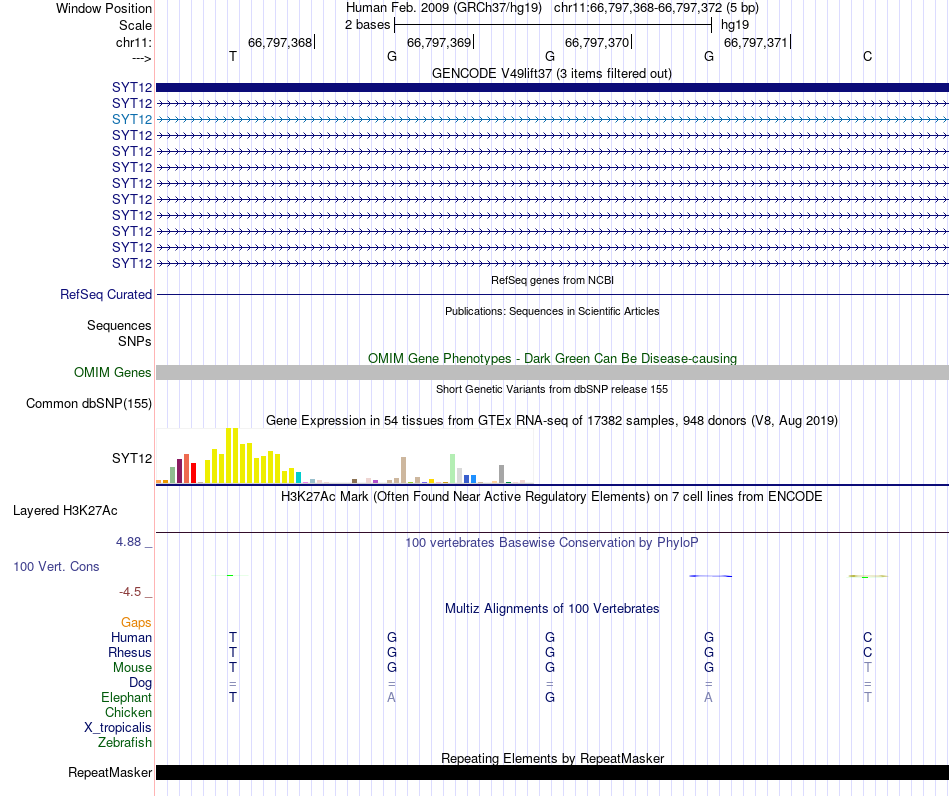950x796 pixels.
Task: Click the 'SNPs' track label
Action: pyautogui.click(x=135, y=341)
